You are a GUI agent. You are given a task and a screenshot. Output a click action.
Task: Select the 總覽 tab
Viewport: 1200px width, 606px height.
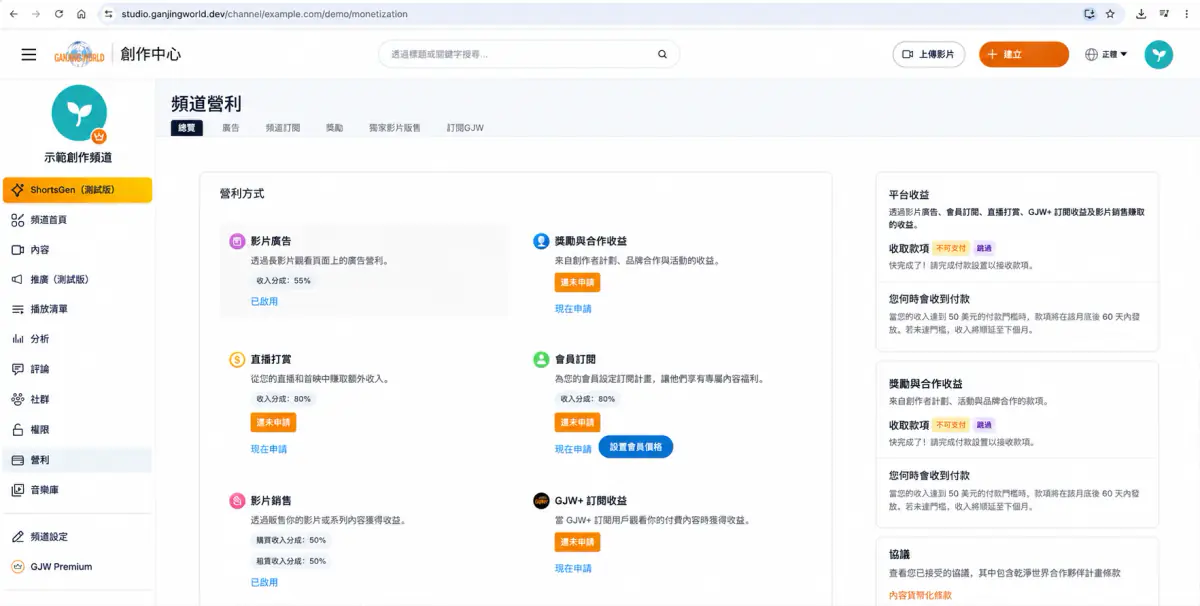click(x=187, y=128)
